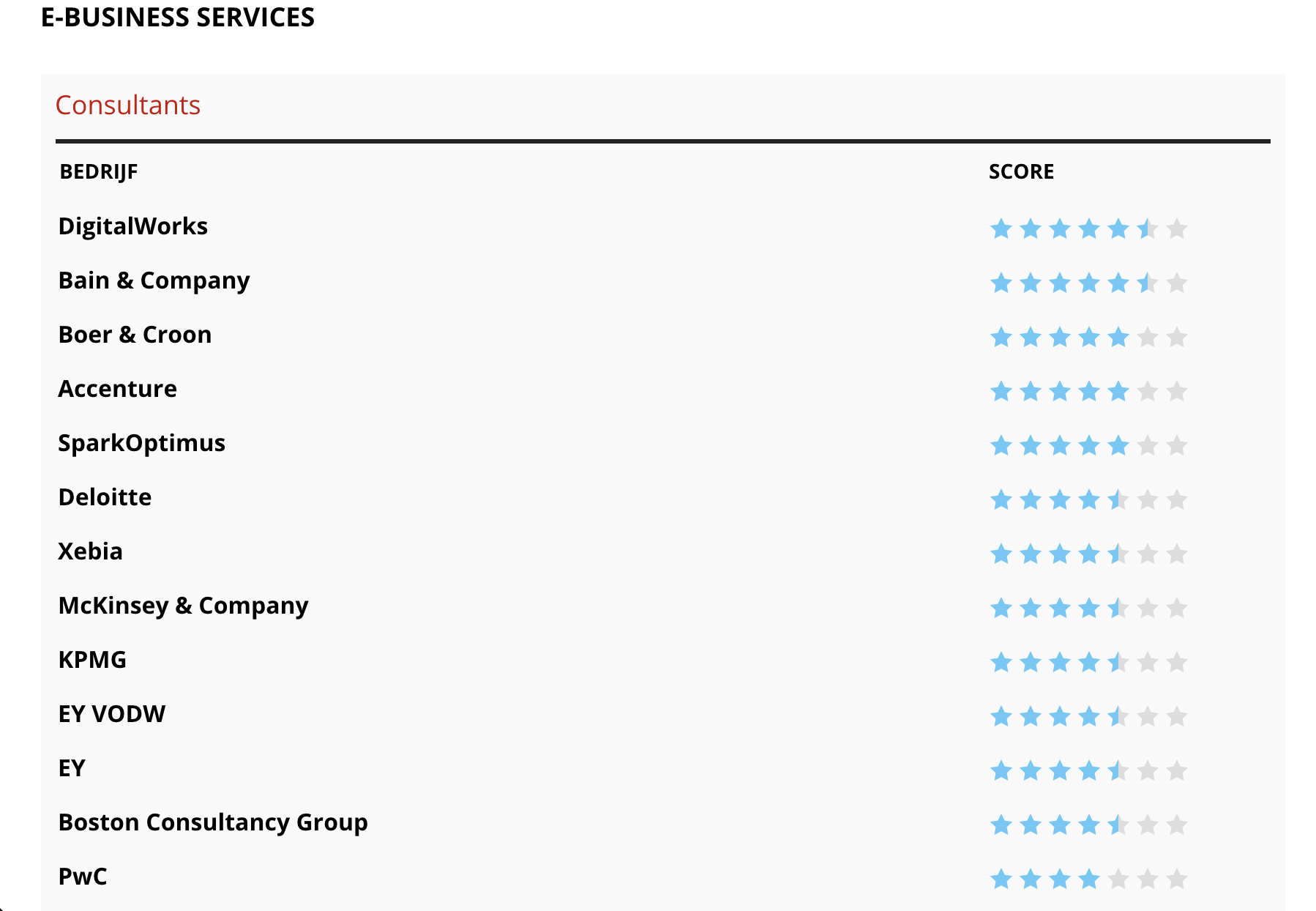Click the sixth grey star for SparkOptimus

(1148, 446)
